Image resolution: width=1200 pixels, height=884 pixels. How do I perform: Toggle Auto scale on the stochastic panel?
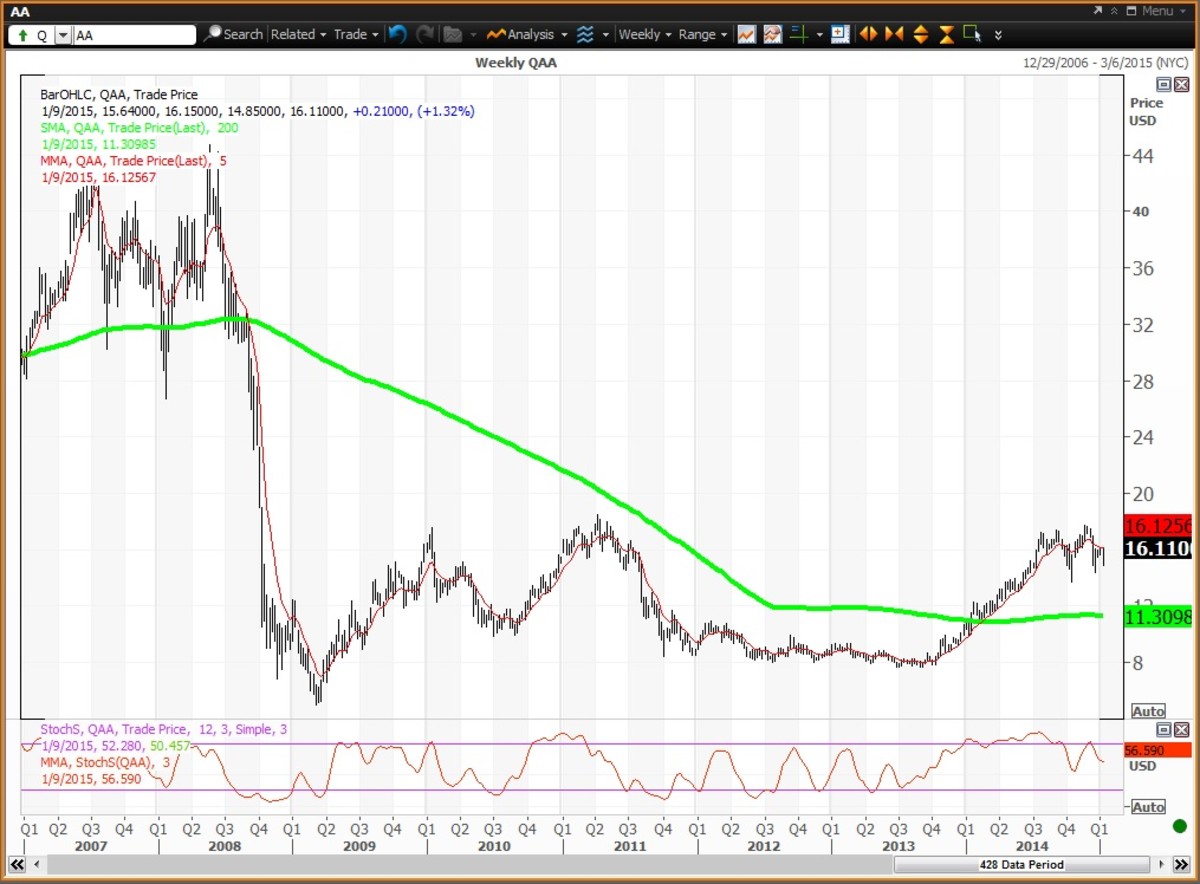tap(1148, 807)
